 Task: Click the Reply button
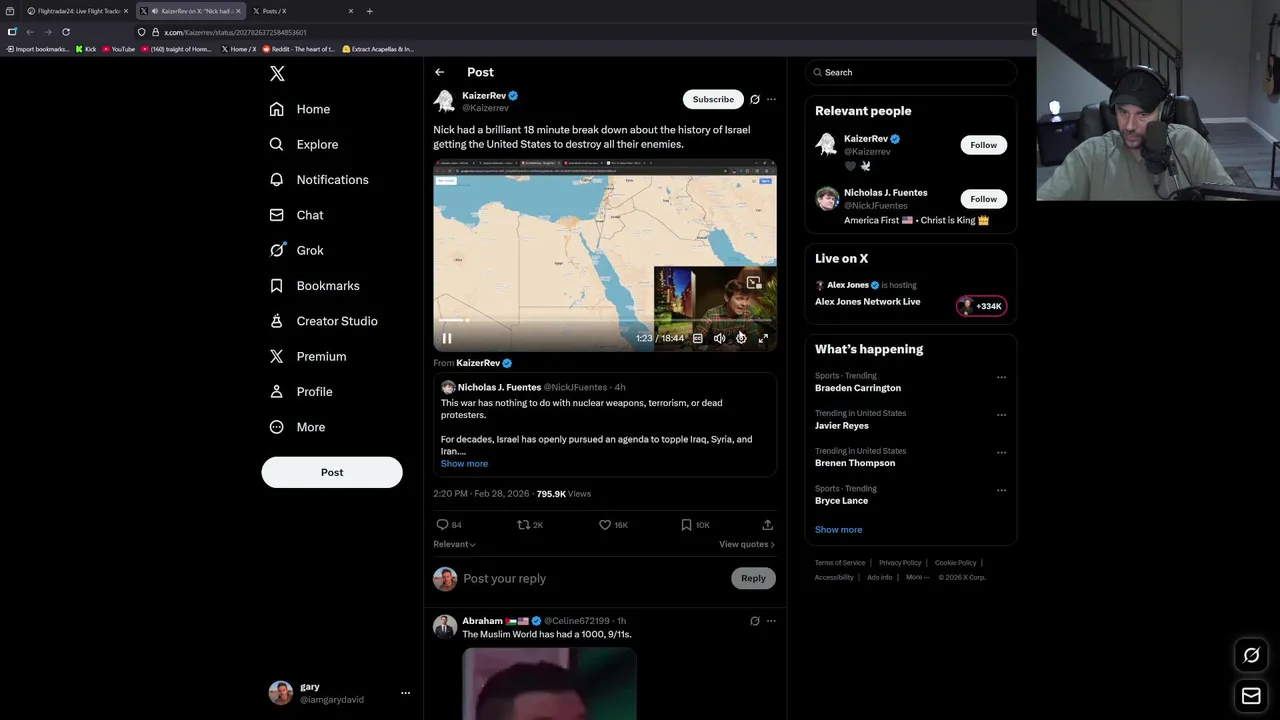pos(753,578)
